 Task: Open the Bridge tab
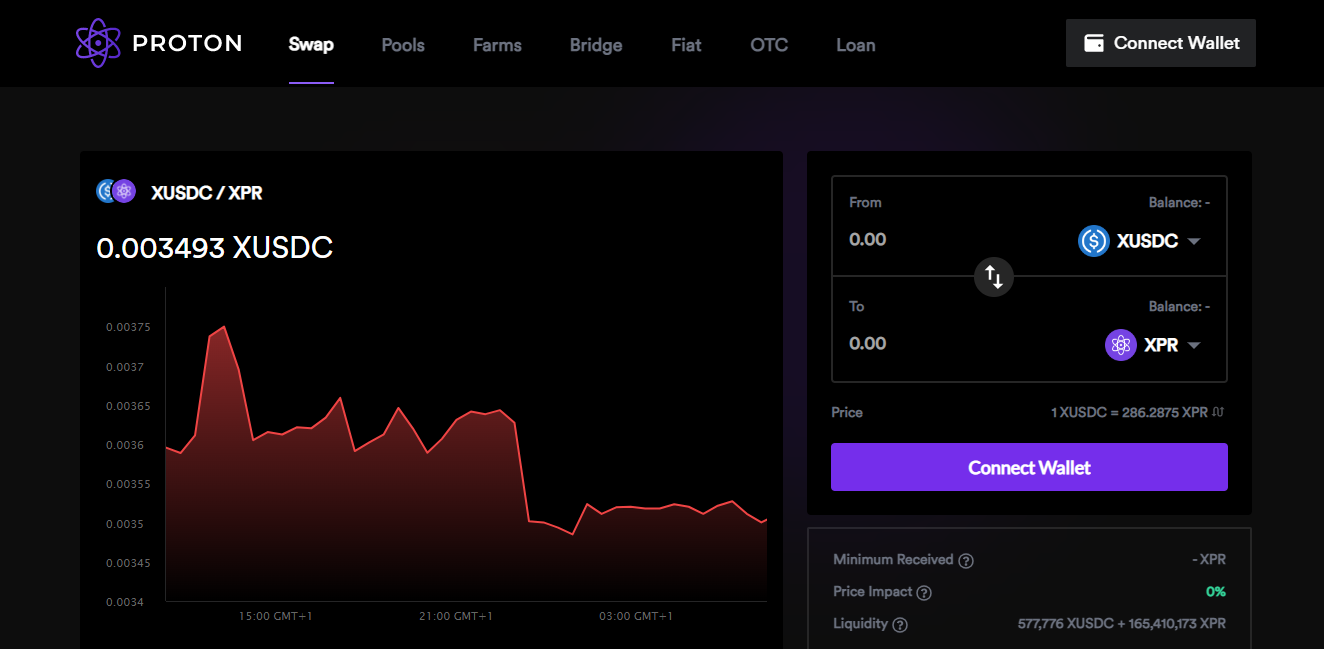596,45
